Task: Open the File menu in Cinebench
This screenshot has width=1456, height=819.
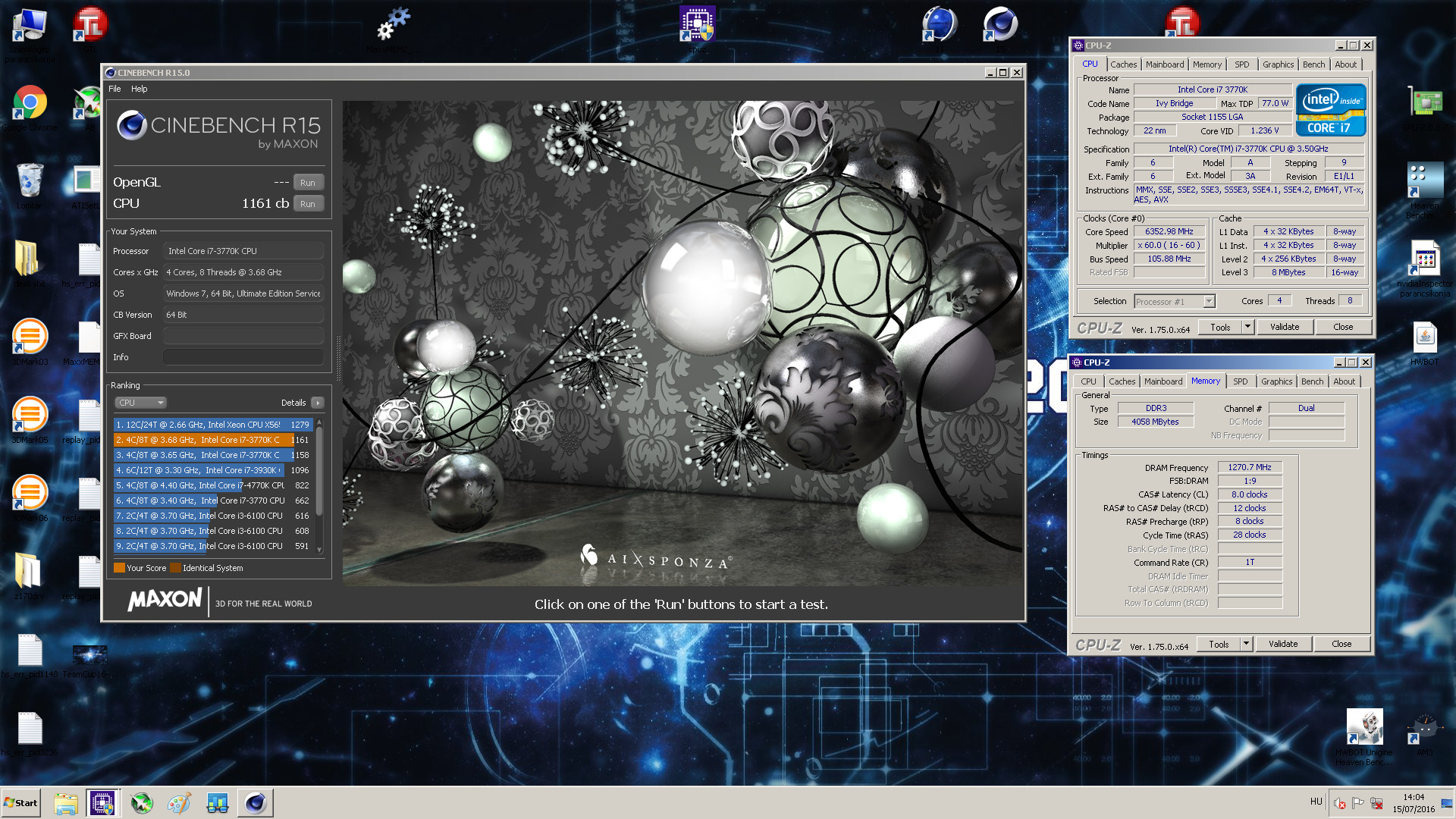Action: (115, 89)
